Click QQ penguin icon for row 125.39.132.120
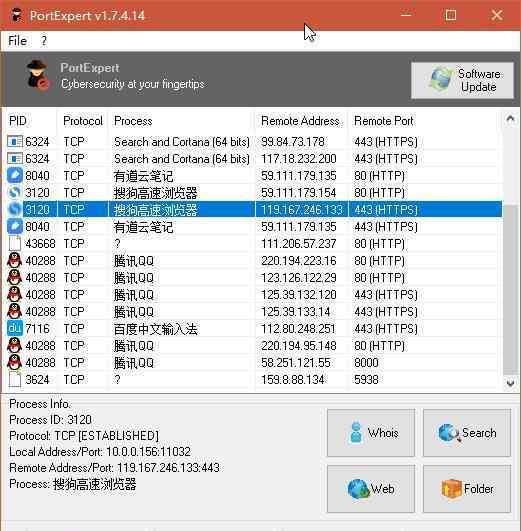The image size is (521, 531). click(15, 294)
